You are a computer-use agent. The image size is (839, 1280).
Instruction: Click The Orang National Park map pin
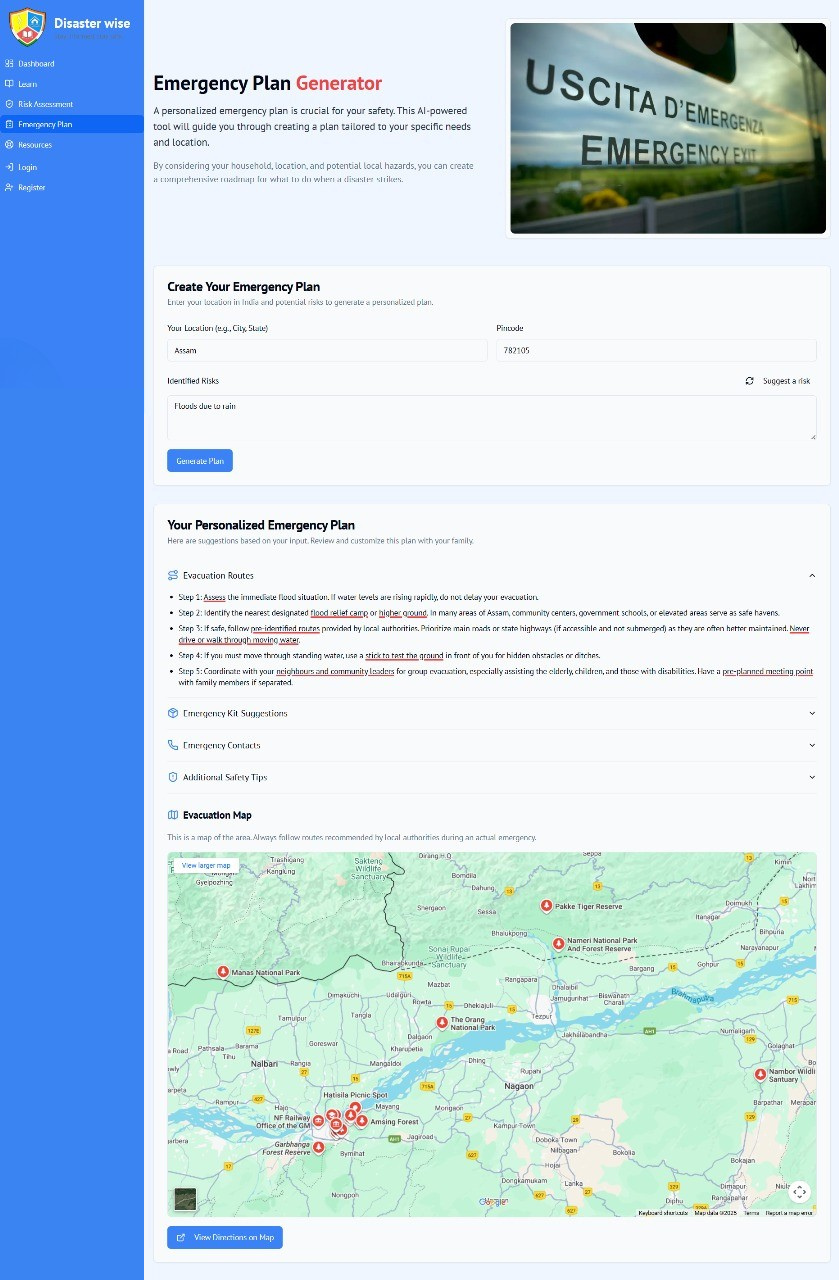(442, 1023)
